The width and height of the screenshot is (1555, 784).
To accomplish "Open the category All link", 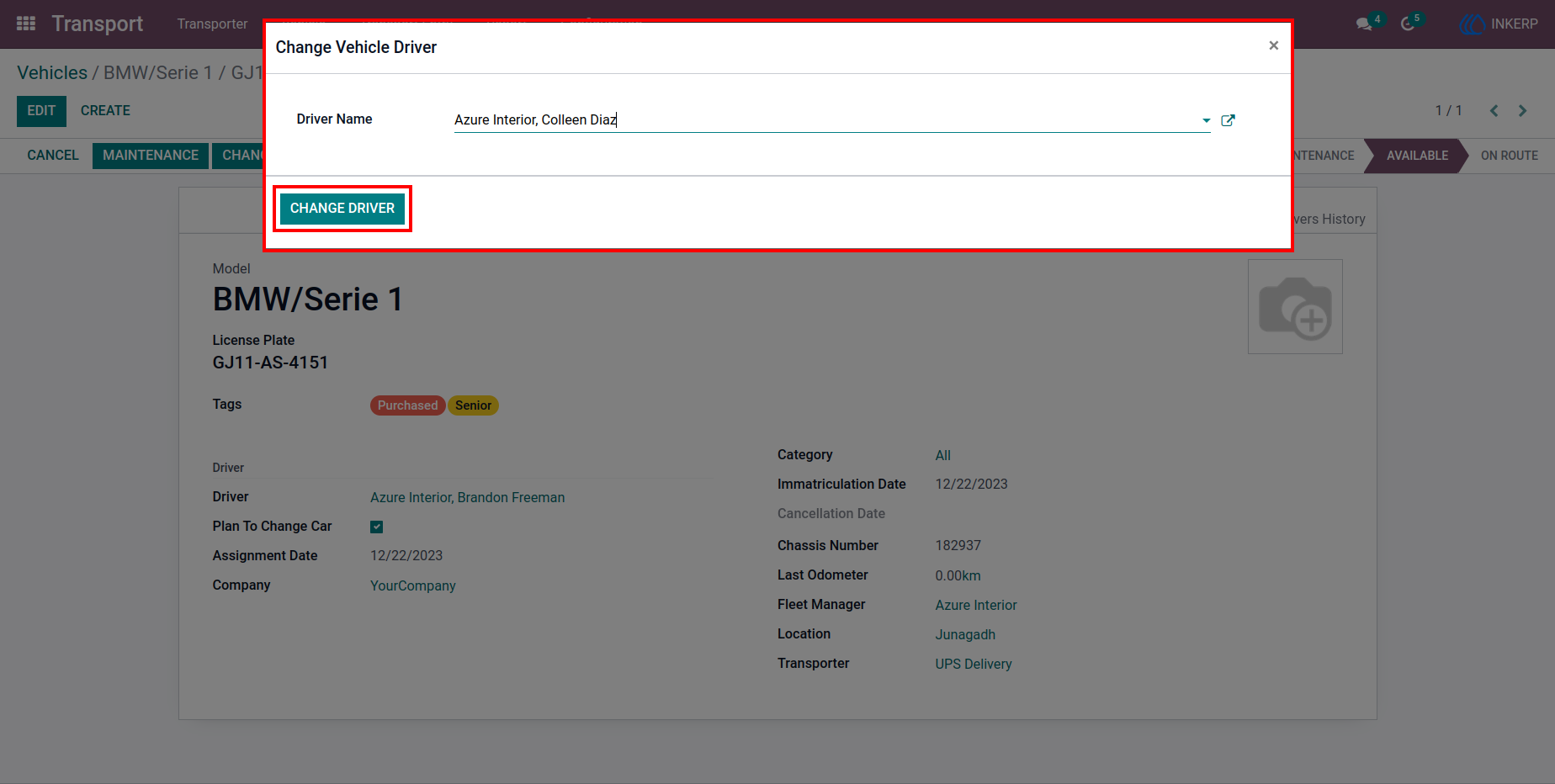I will [943, 456].
